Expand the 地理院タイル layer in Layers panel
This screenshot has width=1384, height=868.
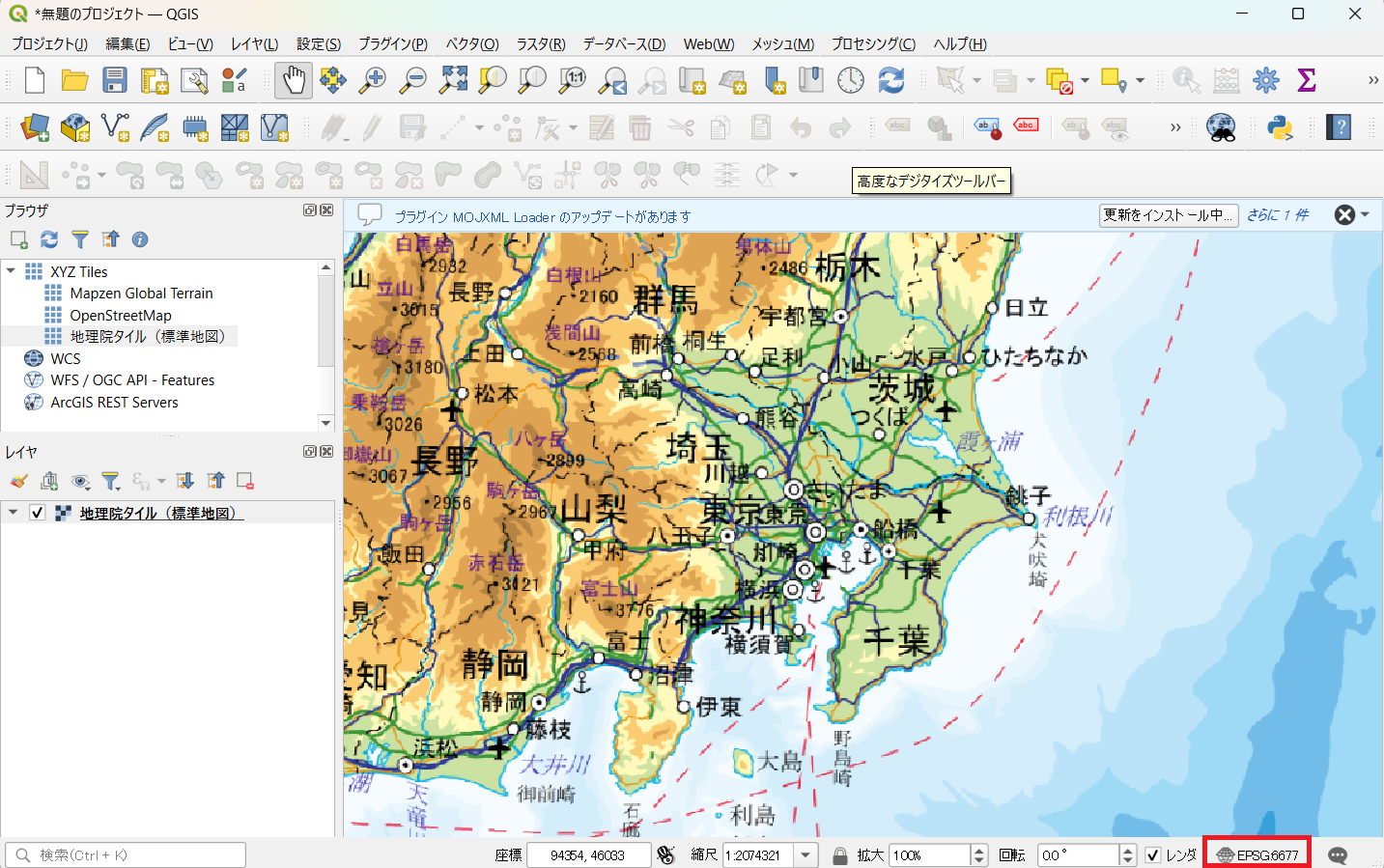coord(14,513)
